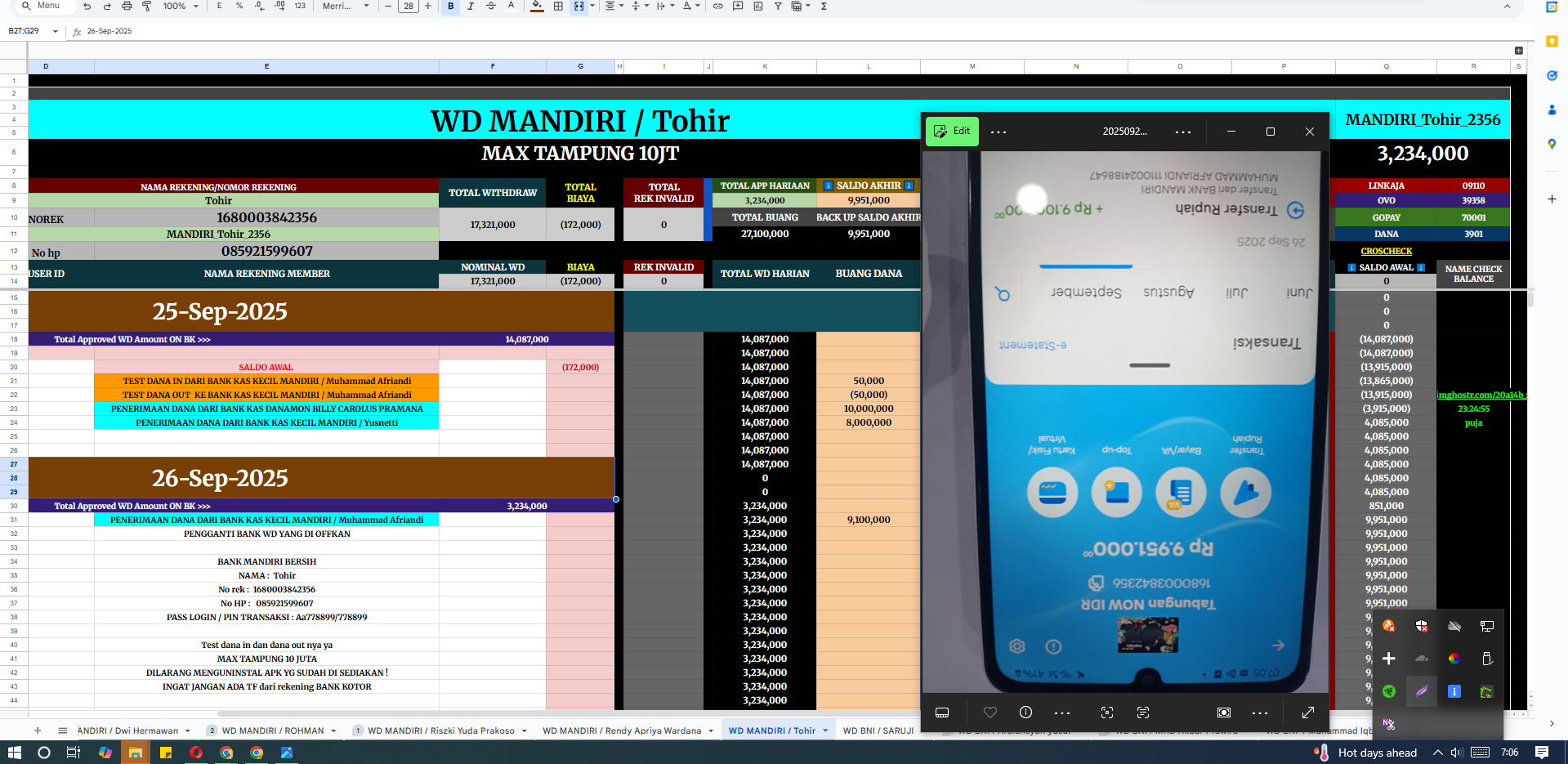Open Google Maps in the side panel
The image size is (1568, 764).
pyautogui.click(x=1552, y=144)
